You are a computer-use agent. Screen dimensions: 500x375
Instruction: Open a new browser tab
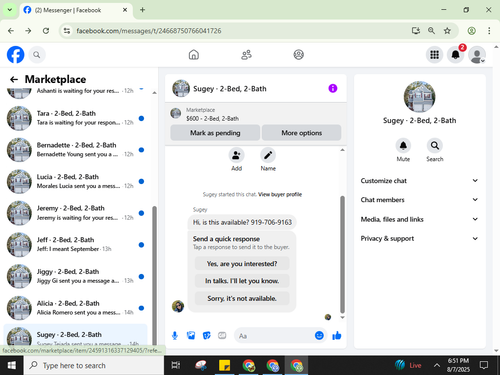pos(142,10)
